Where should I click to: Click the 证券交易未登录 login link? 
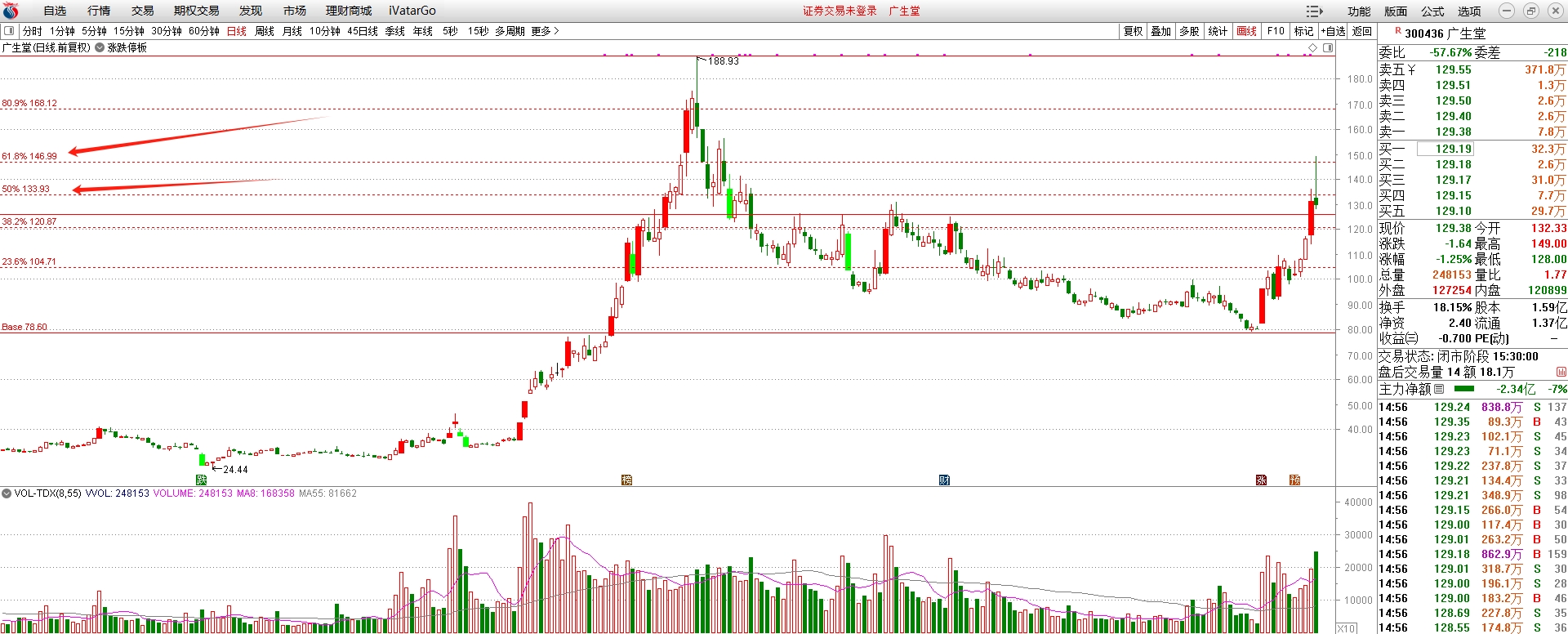(x=840, y=11)
